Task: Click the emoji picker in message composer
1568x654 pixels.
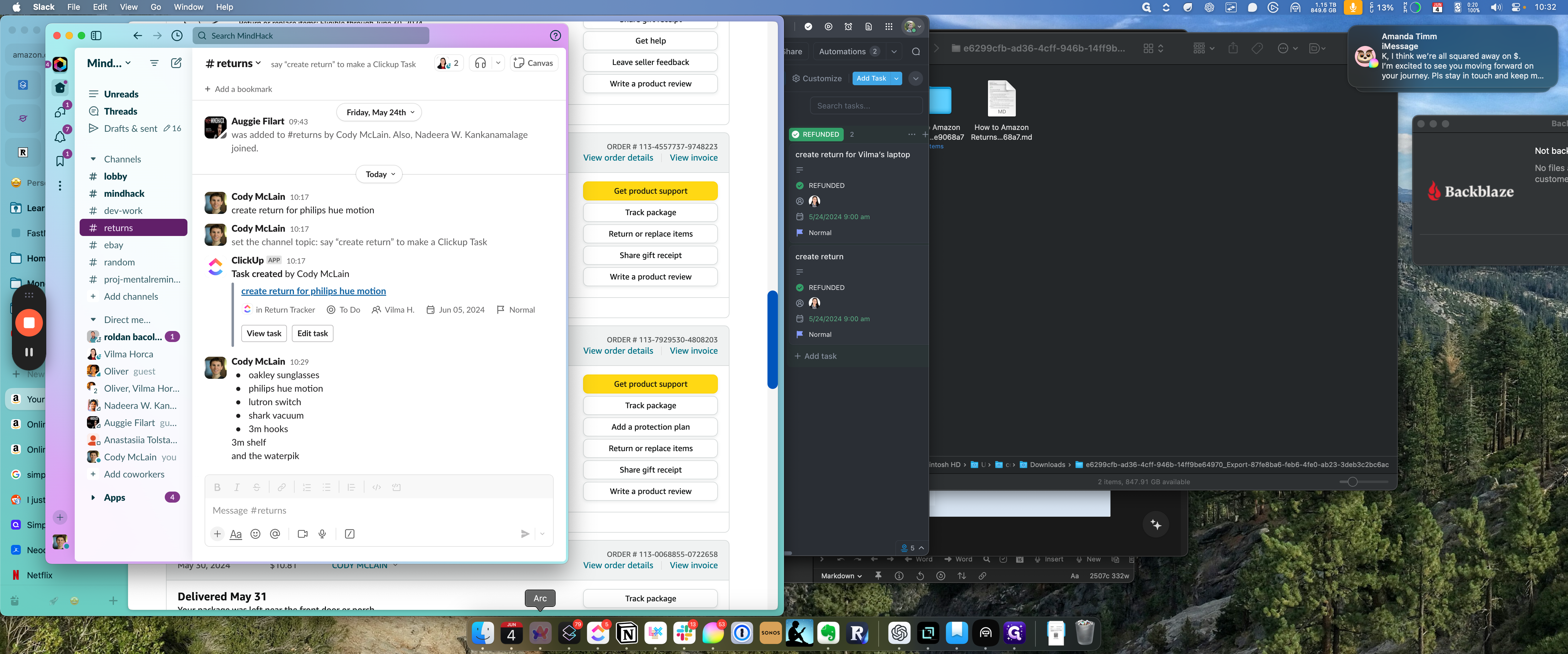Action: (x=256, y=534)
